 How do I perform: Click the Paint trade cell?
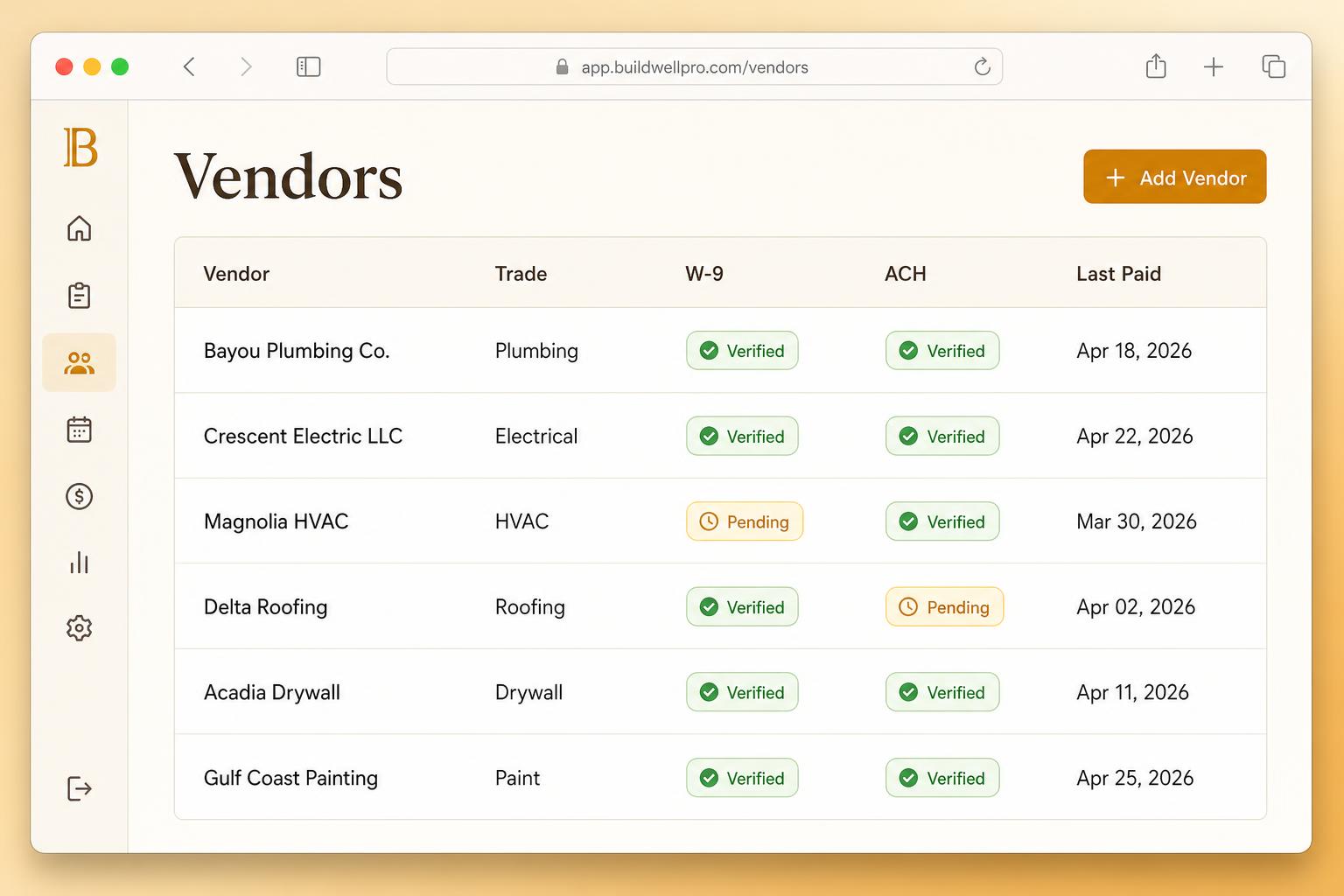517,778
